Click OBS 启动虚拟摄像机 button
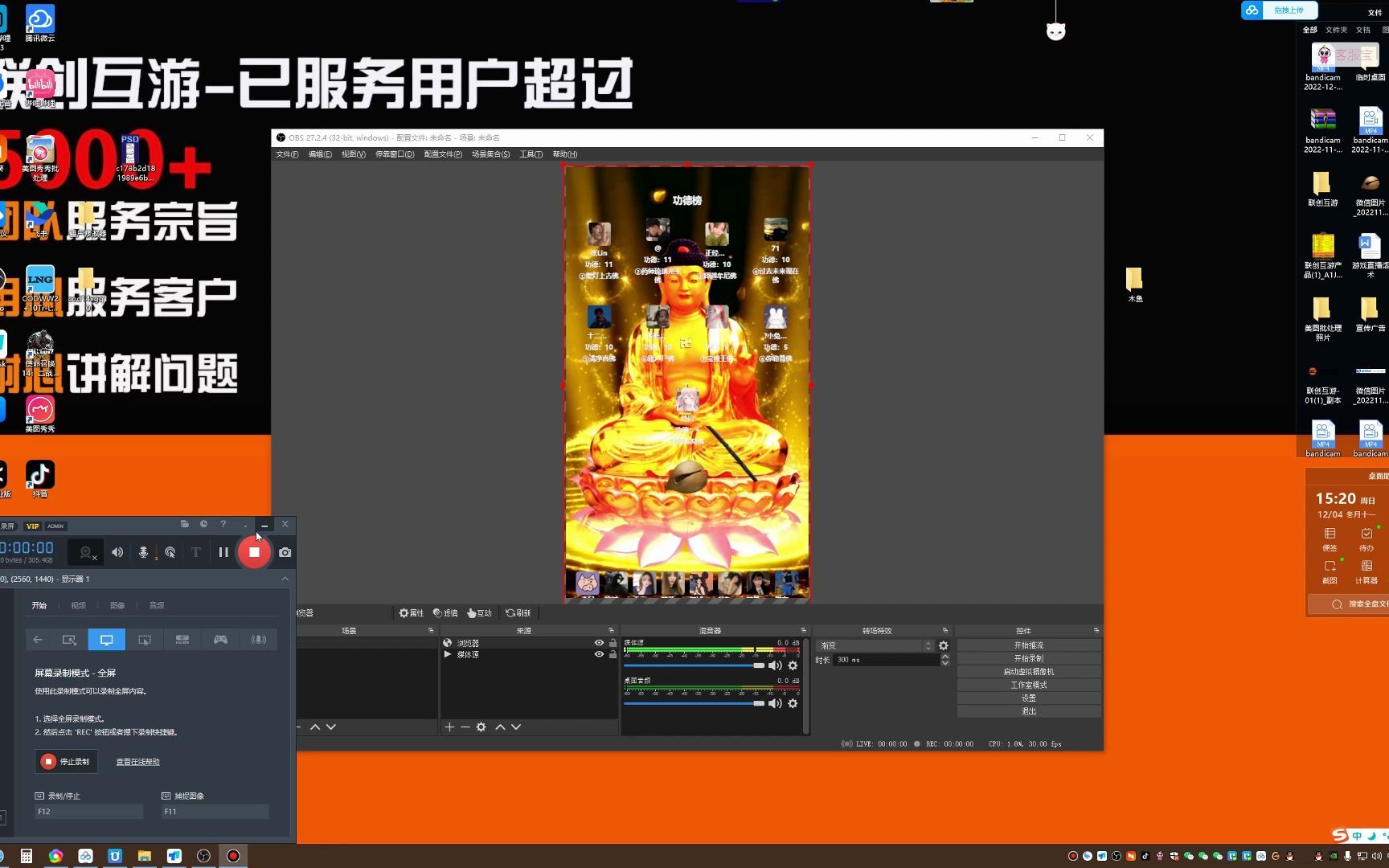 [1029, 672]
